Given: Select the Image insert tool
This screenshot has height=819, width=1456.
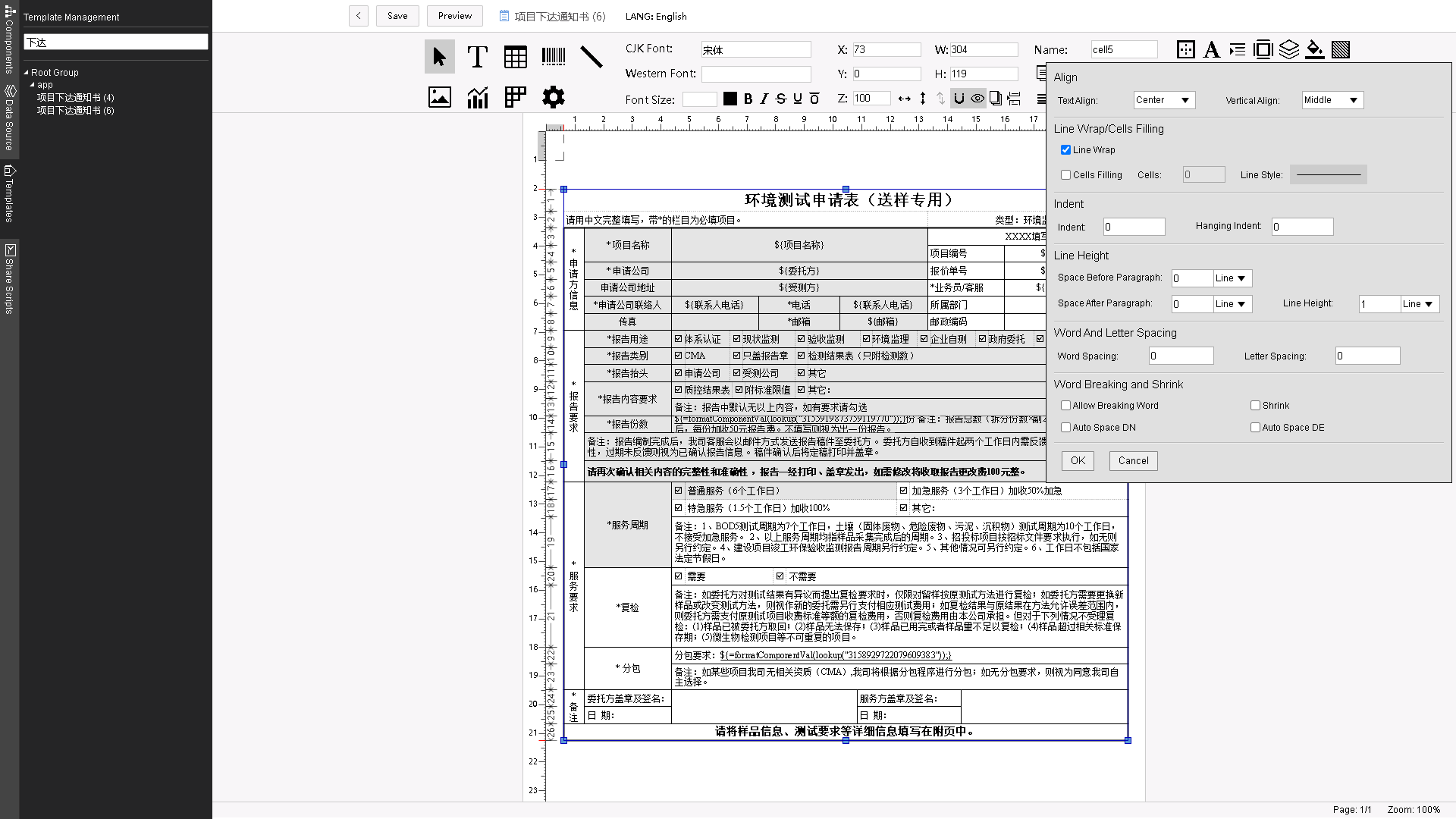Looking at the screenshot, I should [x=440, y=97].
